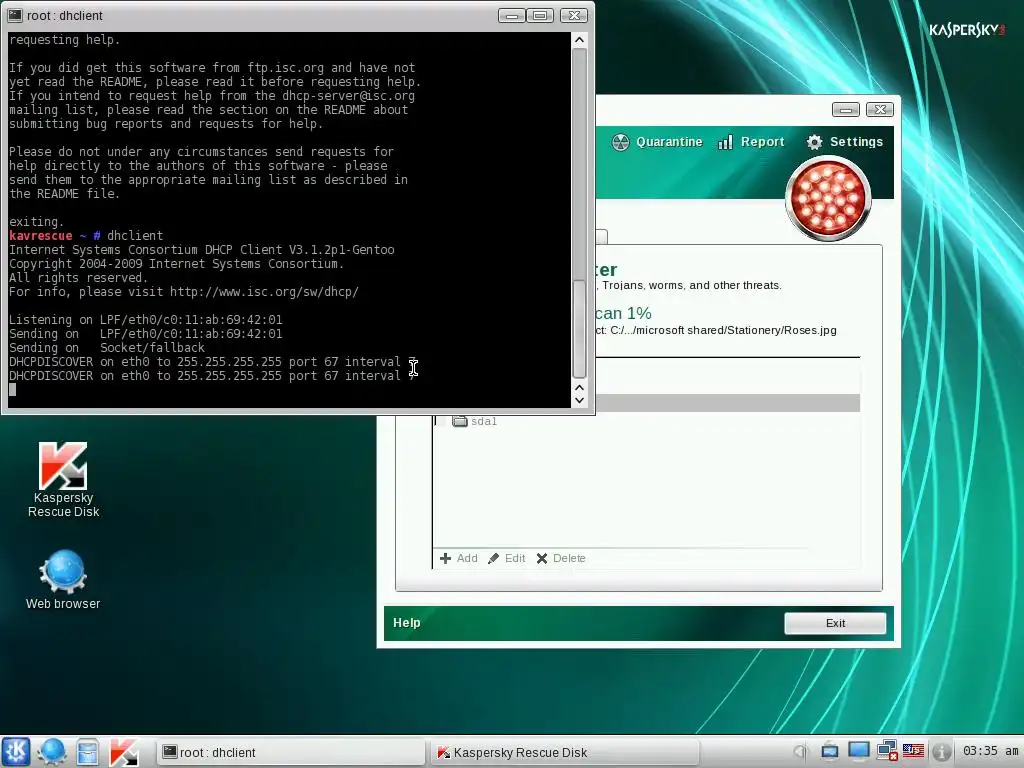Viewport: 1024px width, 768px height.
Task: Click the terminal scrollbar down arrow
Action: point(579,400)
